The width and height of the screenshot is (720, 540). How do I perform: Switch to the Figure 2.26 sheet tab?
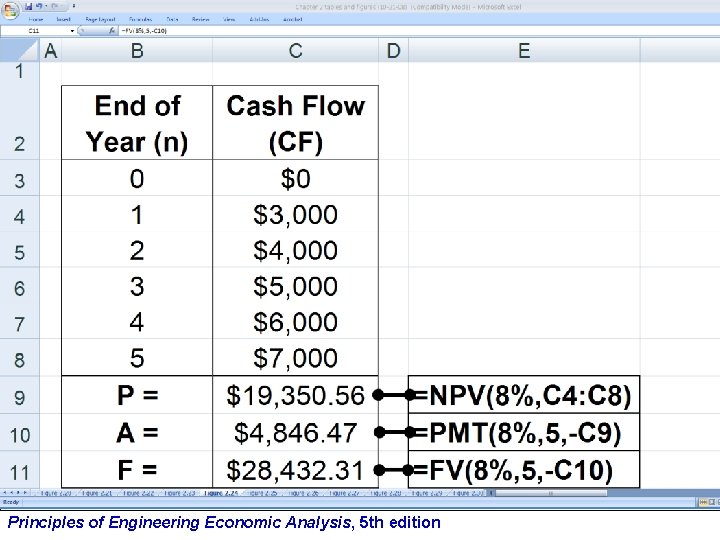click(303, 493)
